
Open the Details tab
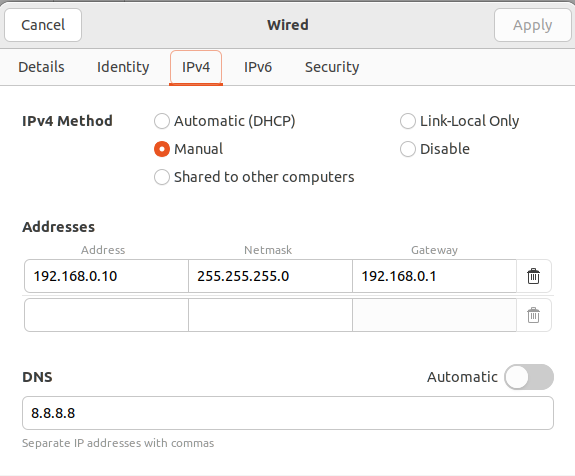[x=41, y=67]
